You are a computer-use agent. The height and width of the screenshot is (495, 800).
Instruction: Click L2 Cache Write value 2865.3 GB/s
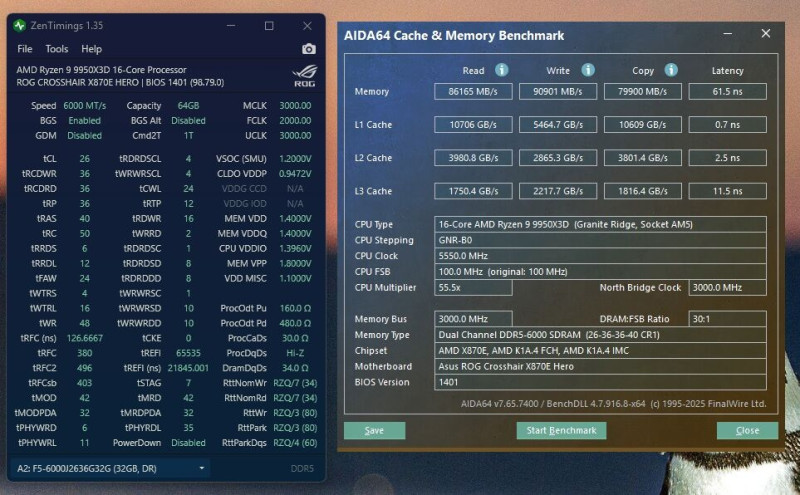(558, 158)
